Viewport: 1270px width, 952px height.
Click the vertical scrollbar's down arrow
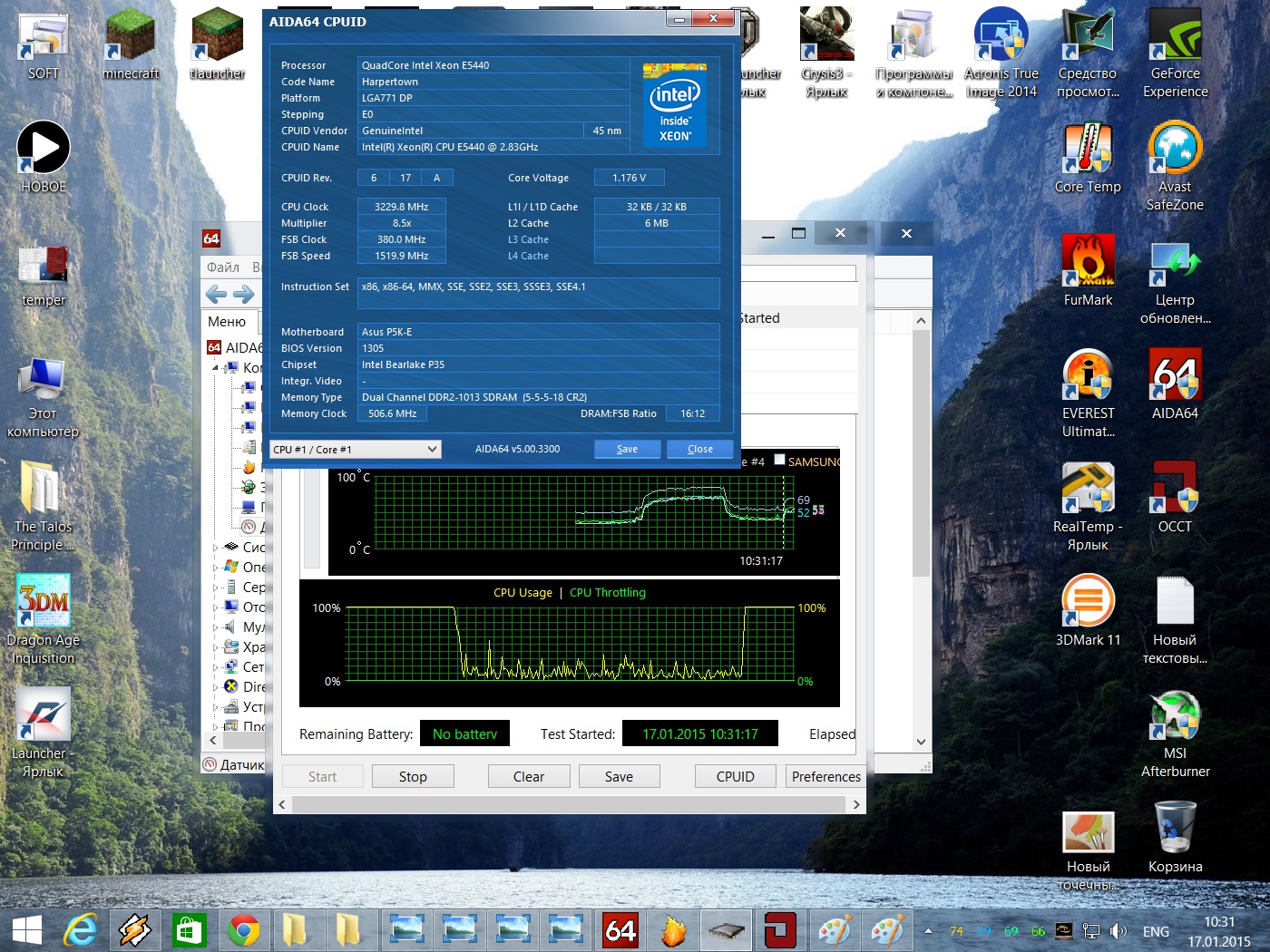click(921, 742)
